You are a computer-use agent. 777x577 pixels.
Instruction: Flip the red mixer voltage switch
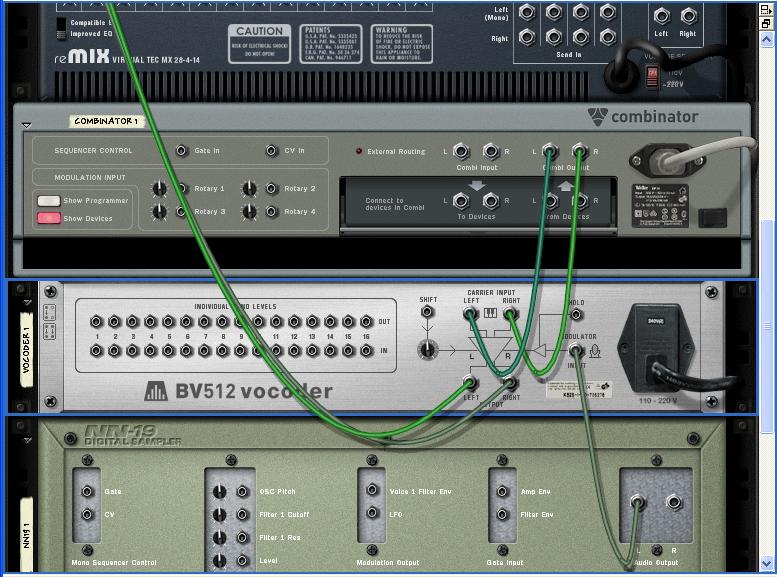[652, 77]
